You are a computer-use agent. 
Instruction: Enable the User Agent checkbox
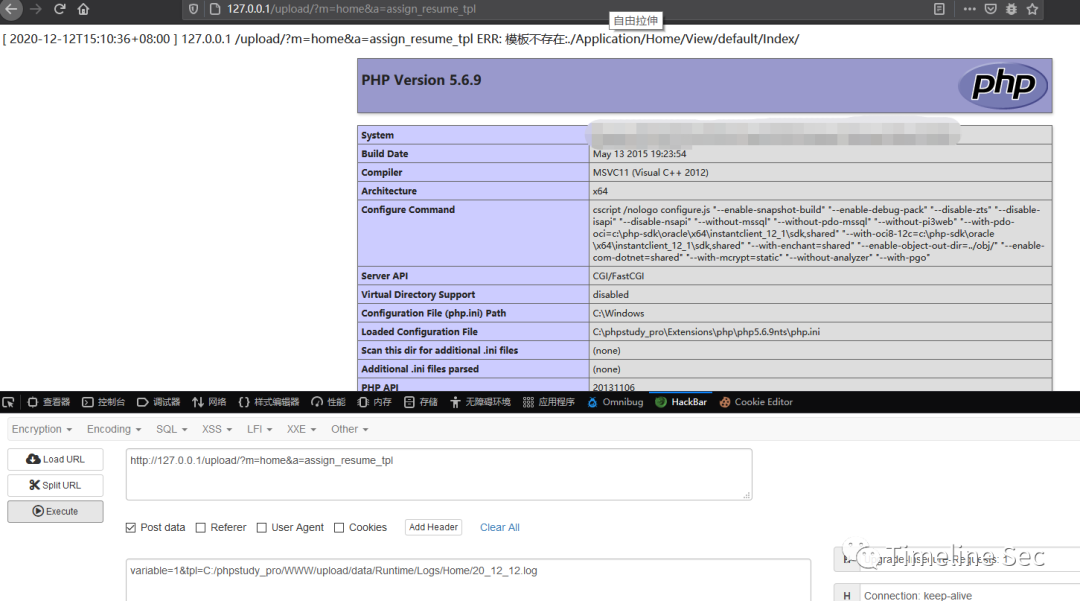pyautogui.click(x=262, y=528)
